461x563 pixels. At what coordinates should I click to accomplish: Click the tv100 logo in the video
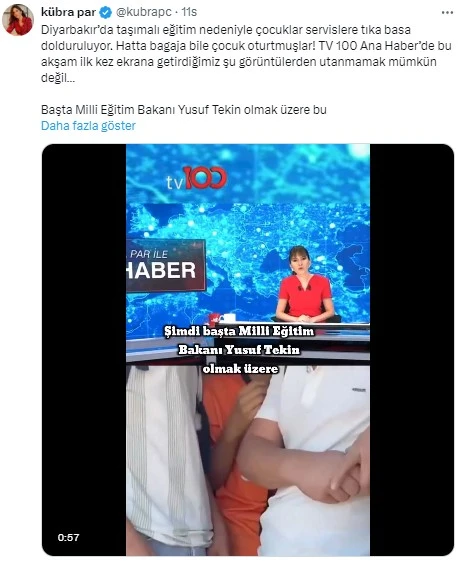pyautogui.click(x=197, y=178)
